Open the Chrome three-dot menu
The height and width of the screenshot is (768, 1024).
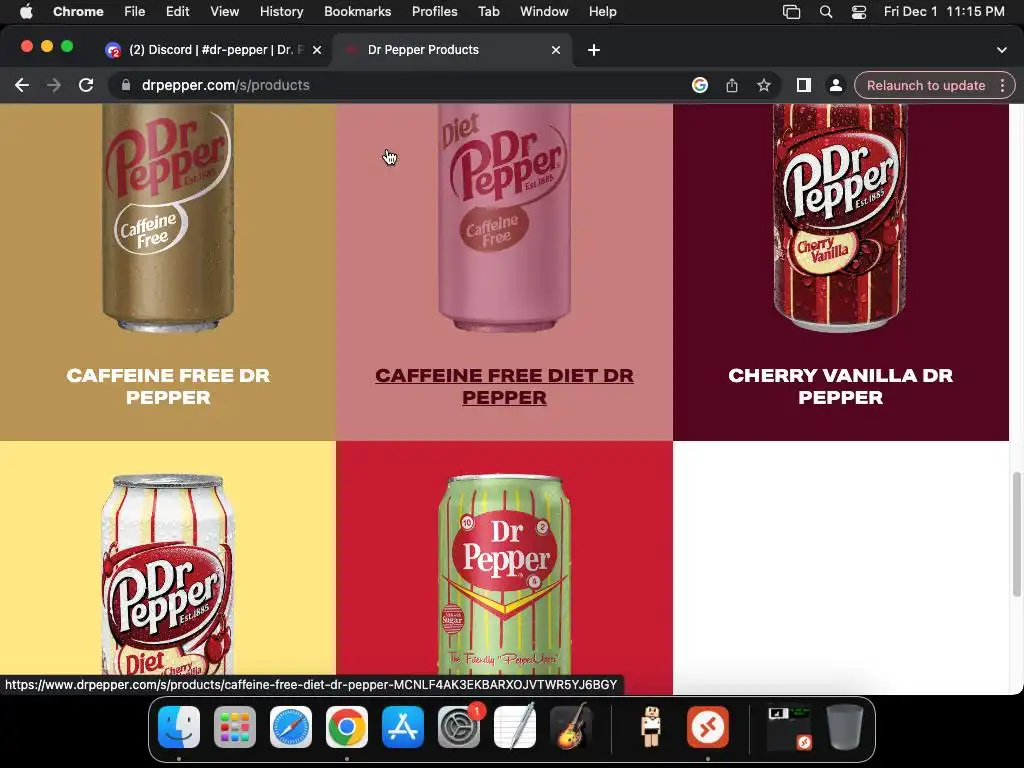click(x=1002, y=85)
